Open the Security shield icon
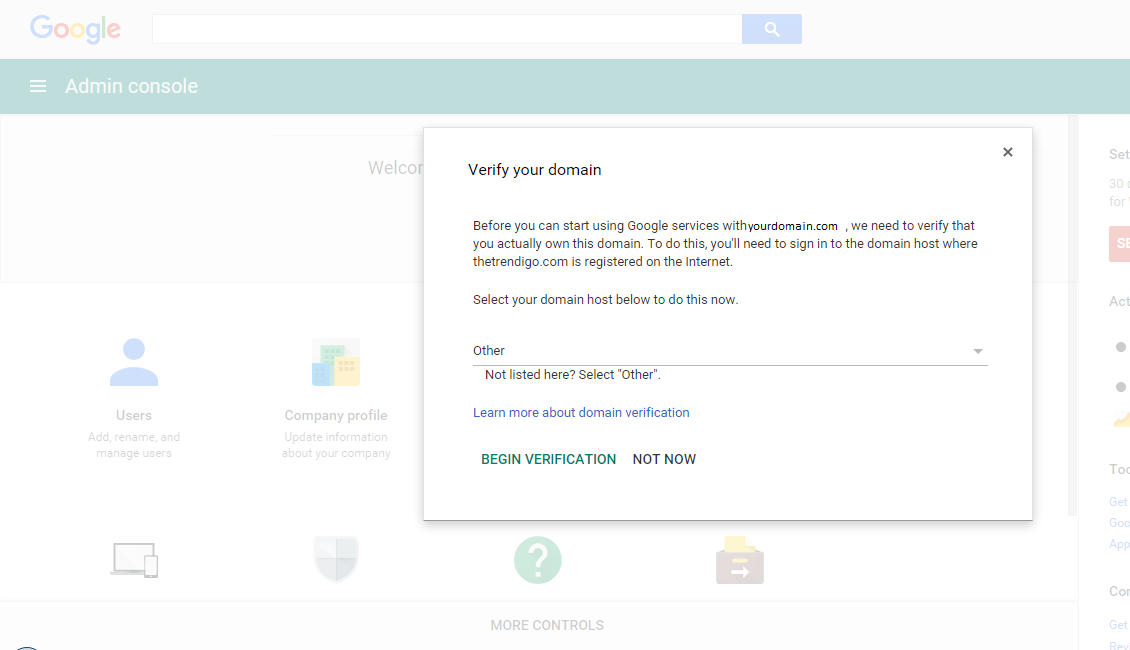Screen dimensions: 1130x650 (335, 560)
